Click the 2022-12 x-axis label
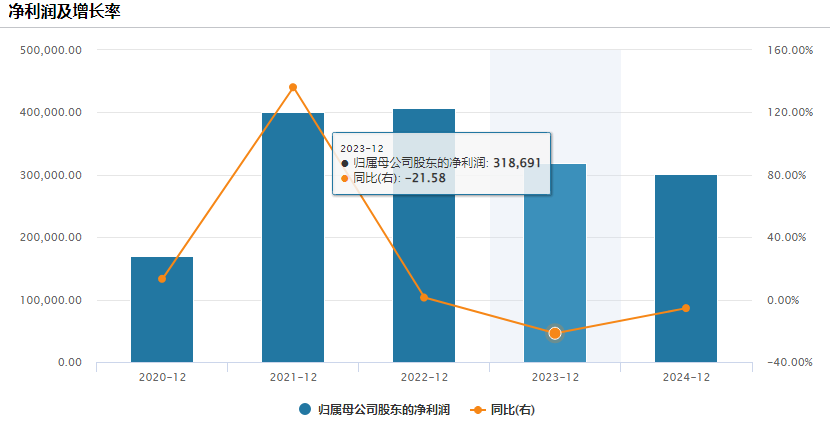Screen dimensions: 830x428 424,377
